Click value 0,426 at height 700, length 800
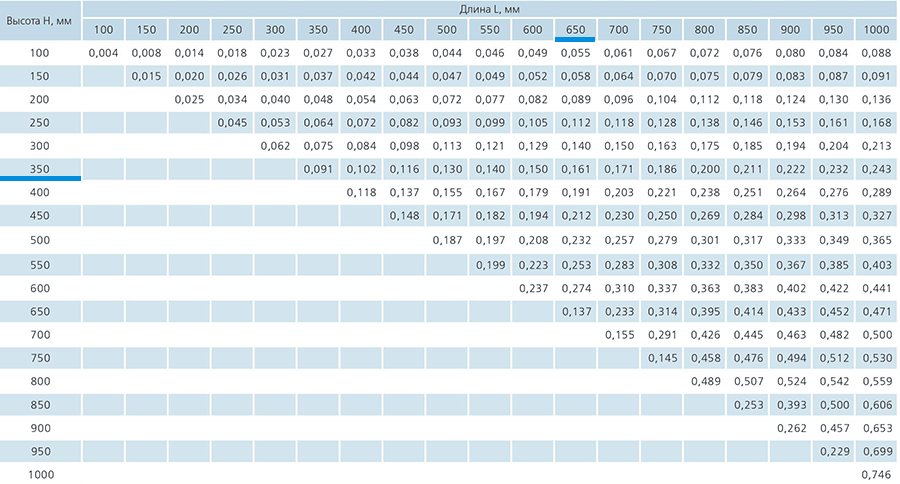The width and height of the screenshot is (900, 484). pyautogui.click(x=705, y=334)
